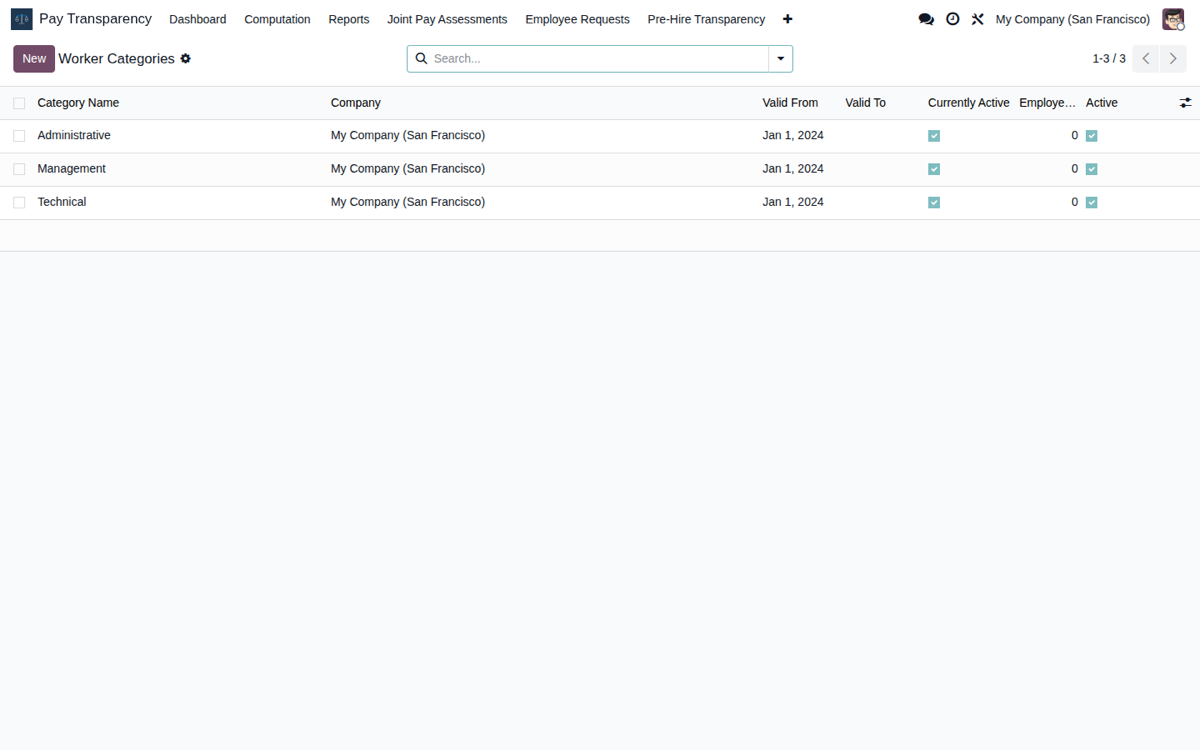The image size is (1200, 750).
Task: Sort by Currently Active column header
Action: pos(969,103)
